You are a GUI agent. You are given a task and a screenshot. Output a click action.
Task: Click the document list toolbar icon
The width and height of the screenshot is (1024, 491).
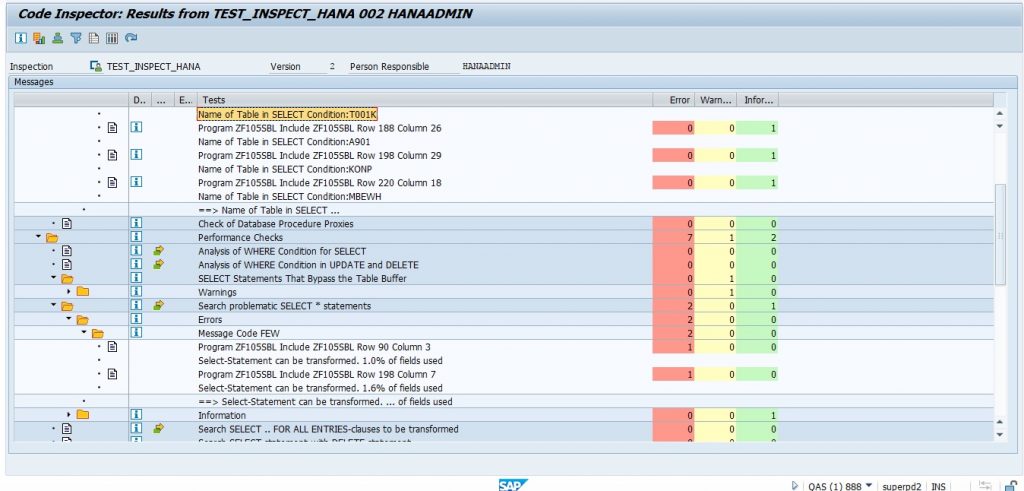[x=94, y=39]
